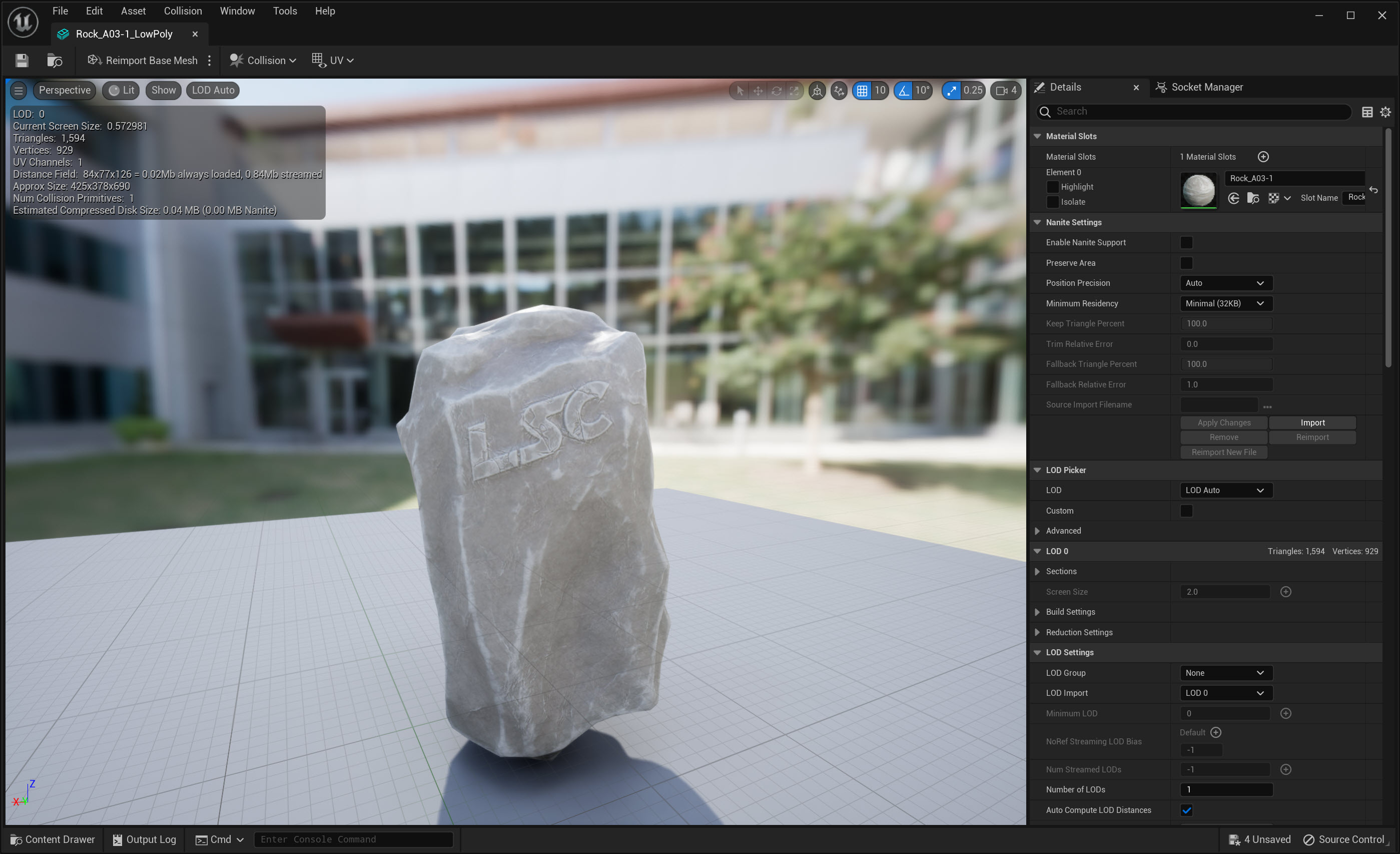Viewport: 1400px width, 854px height.
Task: Open the Collision menu in menu bar
Action: click(x=183, y=11)
